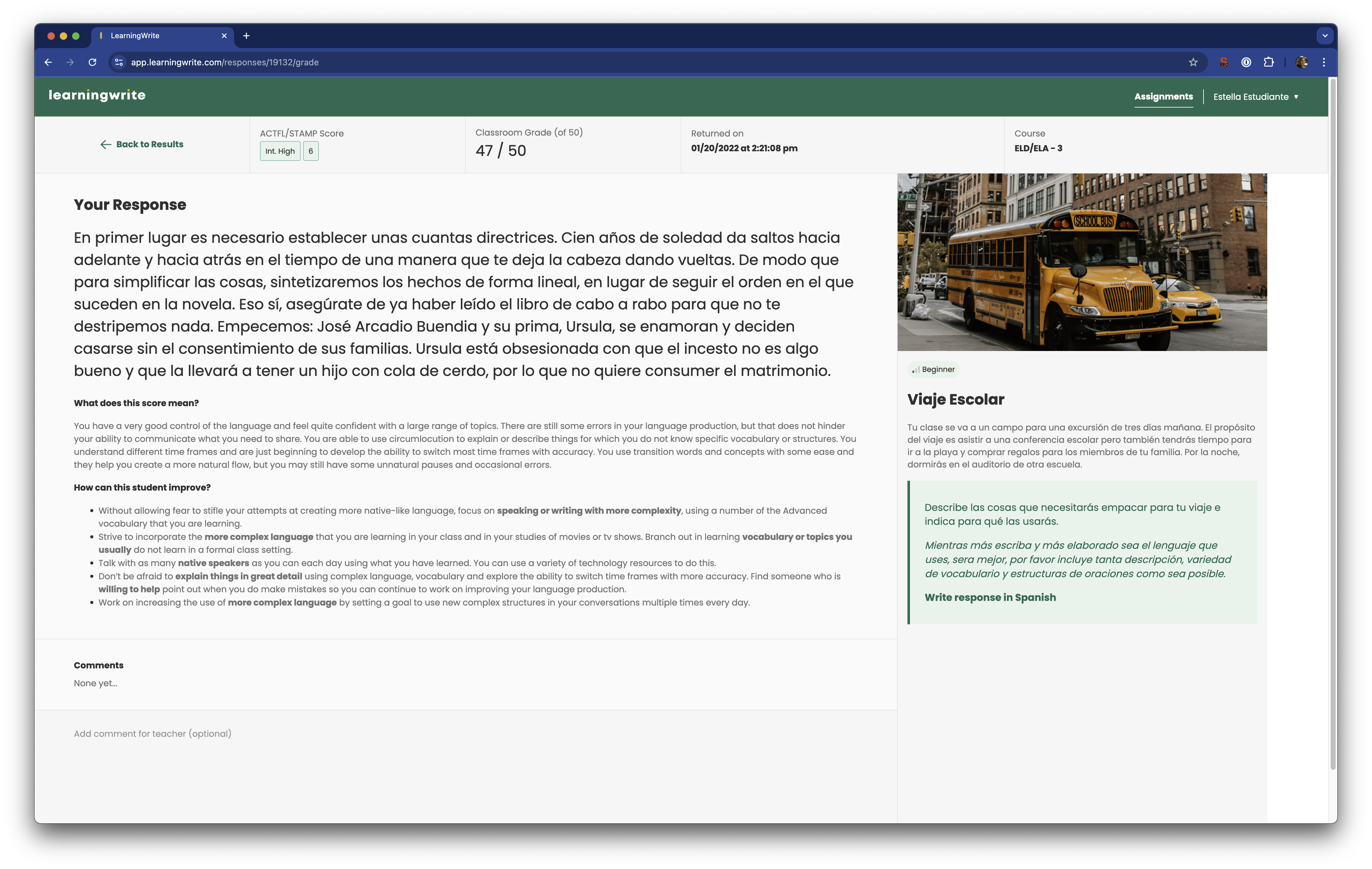The height and width of the screenshot is (869, 1372).
Task: Click the browser back navigation arrow
Action: (x=48, y=63)
